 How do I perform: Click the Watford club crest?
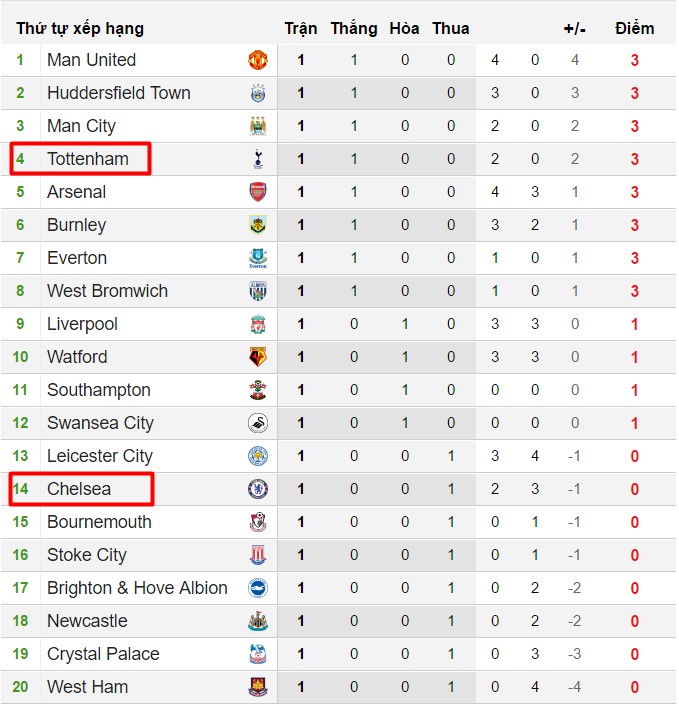[x=258, y=357]
